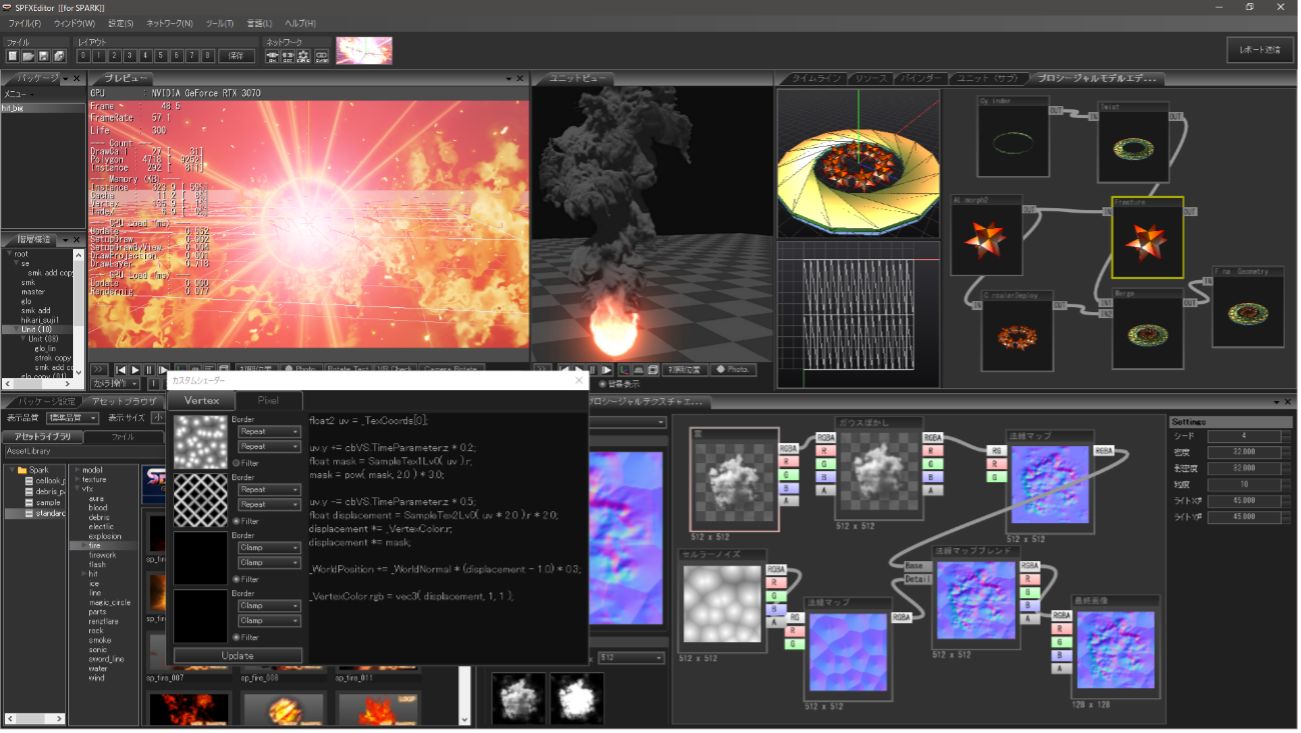Switch to the Pixel shader tab
1301x733 pixels.
pyautogui.click(x=268, y=400)
